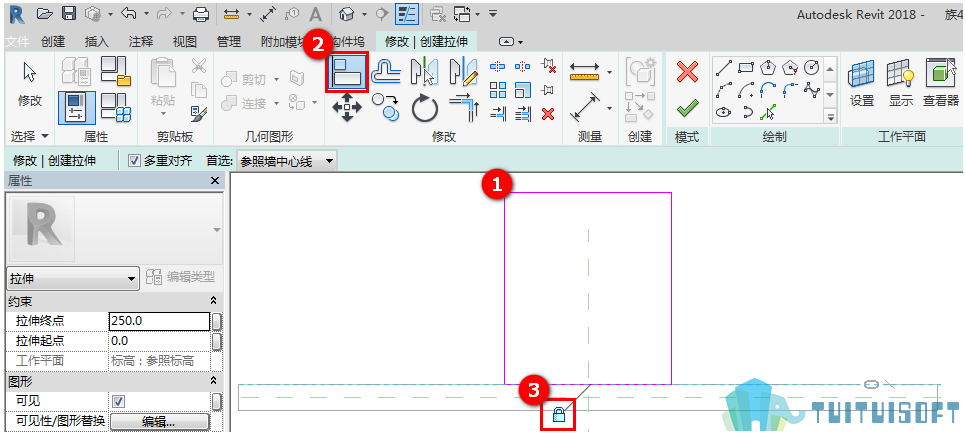Click the red Cancel Edit Mode X
This screenshot has height=434, width=966.
pos(687,72)
